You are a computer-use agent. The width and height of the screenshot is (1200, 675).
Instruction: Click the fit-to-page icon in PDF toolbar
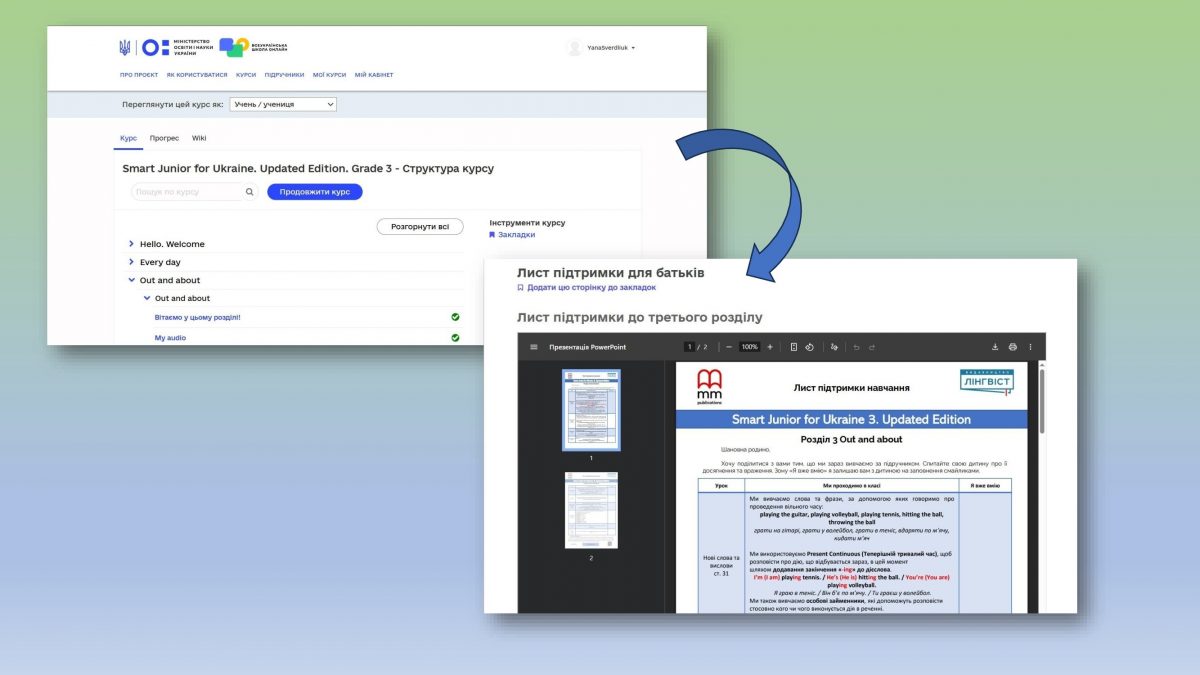pos(794,347)
